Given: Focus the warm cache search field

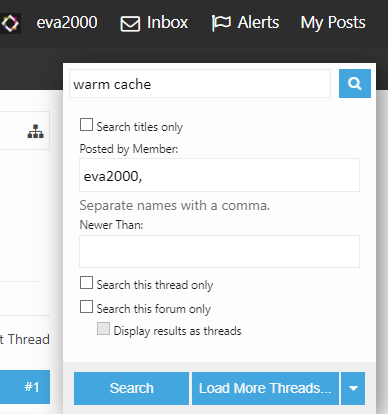Looking at the screenshot, I should (200, 84).
